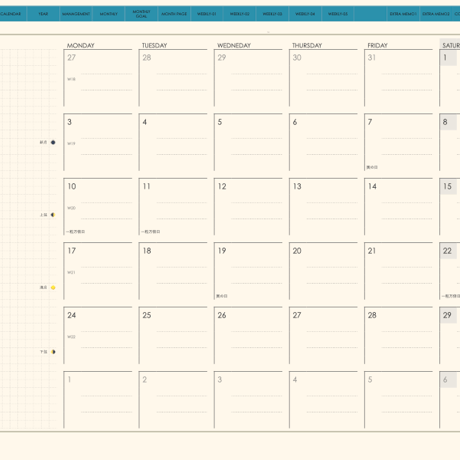Switch to the YEAR tab
Viewport: 460px width, 460px height.
point(43,14)
